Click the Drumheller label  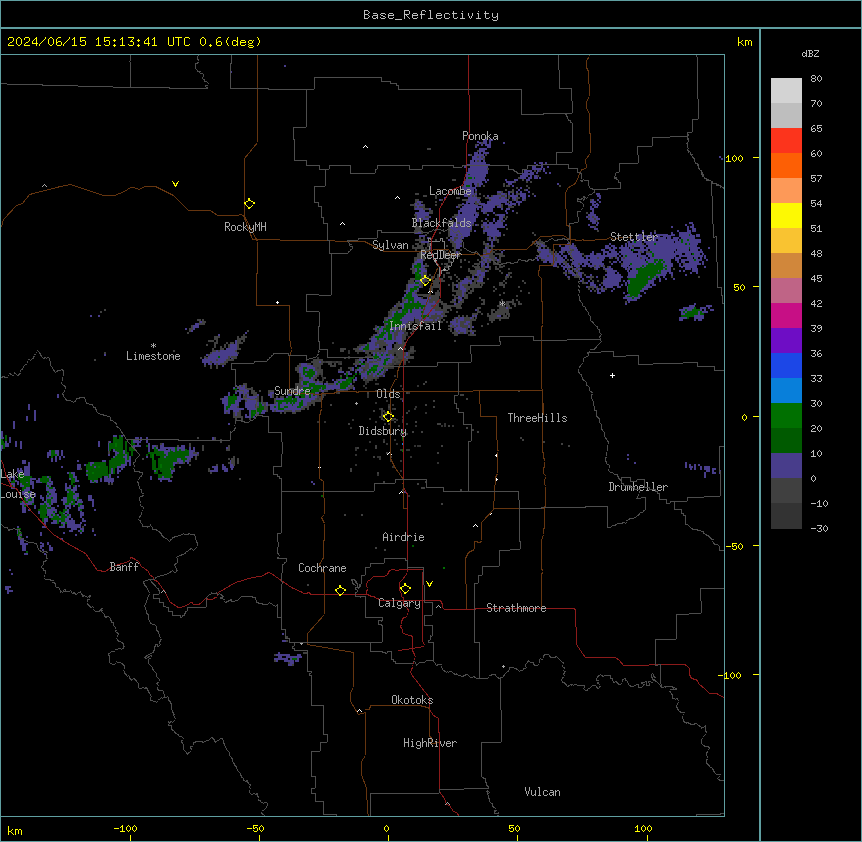[638, 487]
